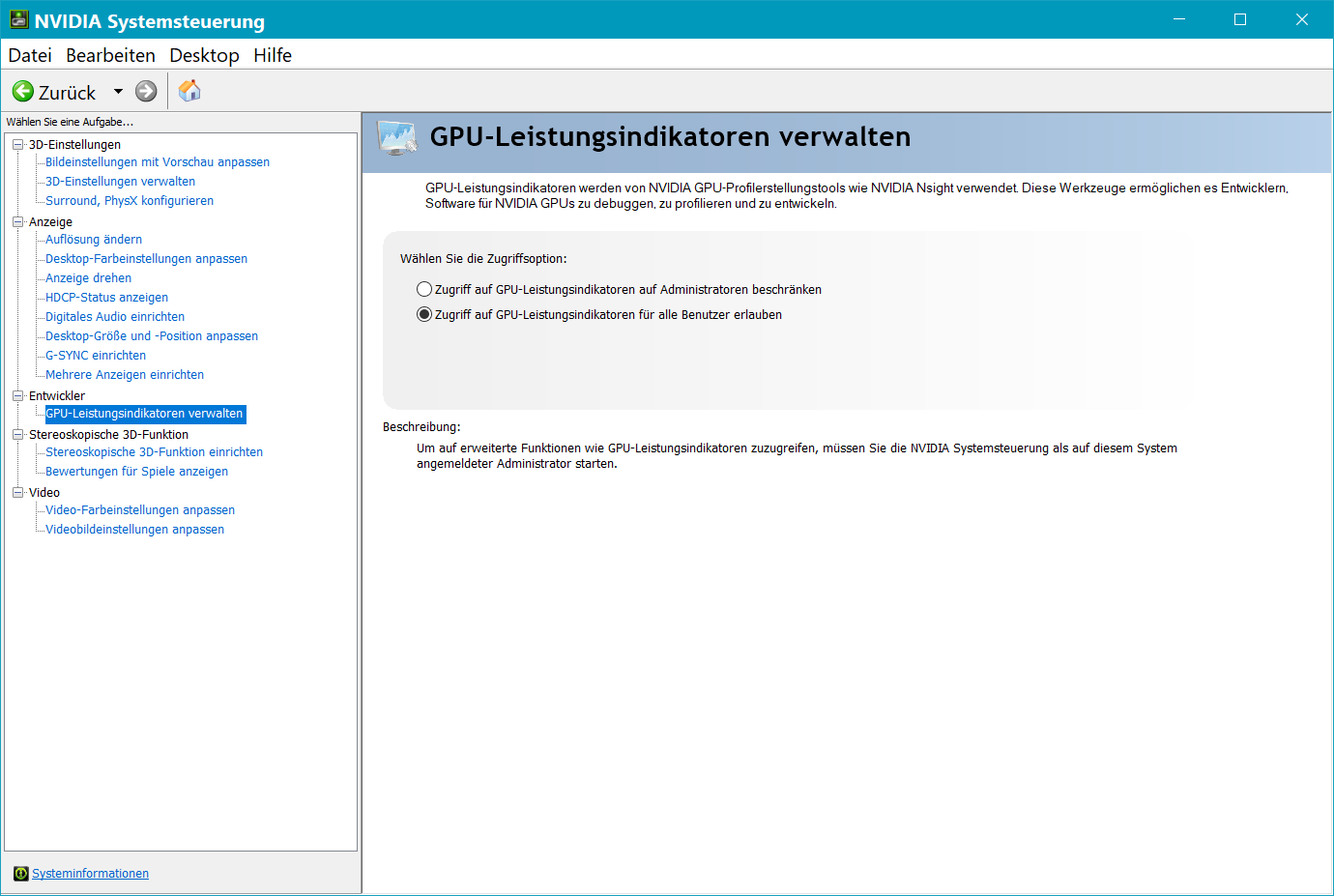This screenshot has width=1334, height=896.
Task: Open Stereoskopische 3D-Funktion einrichten
Action: (154, 452)
